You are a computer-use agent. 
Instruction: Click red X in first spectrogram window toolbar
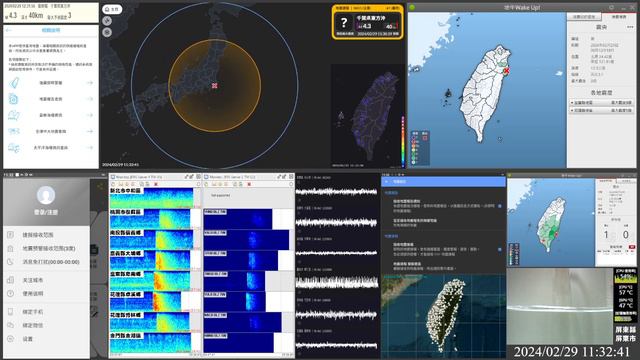click(x=156, y=184)
